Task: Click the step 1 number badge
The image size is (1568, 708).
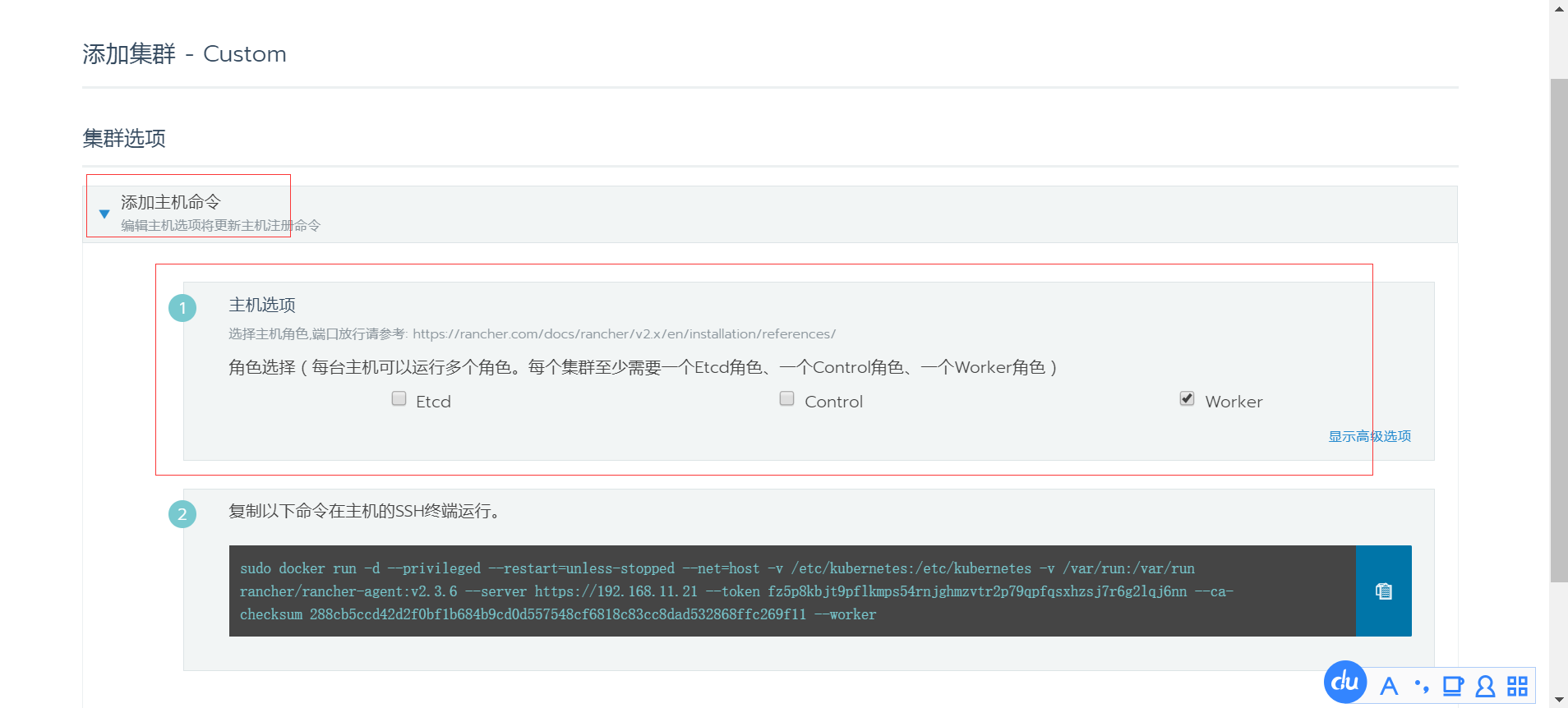Action: 182,308
